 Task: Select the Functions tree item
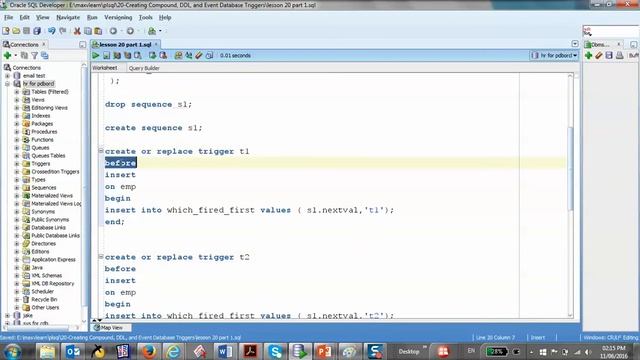point(42,140)
